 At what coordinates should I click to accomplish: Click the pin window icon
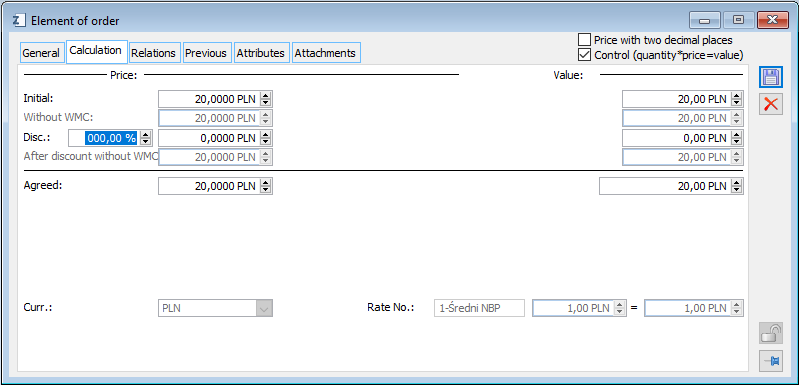(x=770, y=361)
